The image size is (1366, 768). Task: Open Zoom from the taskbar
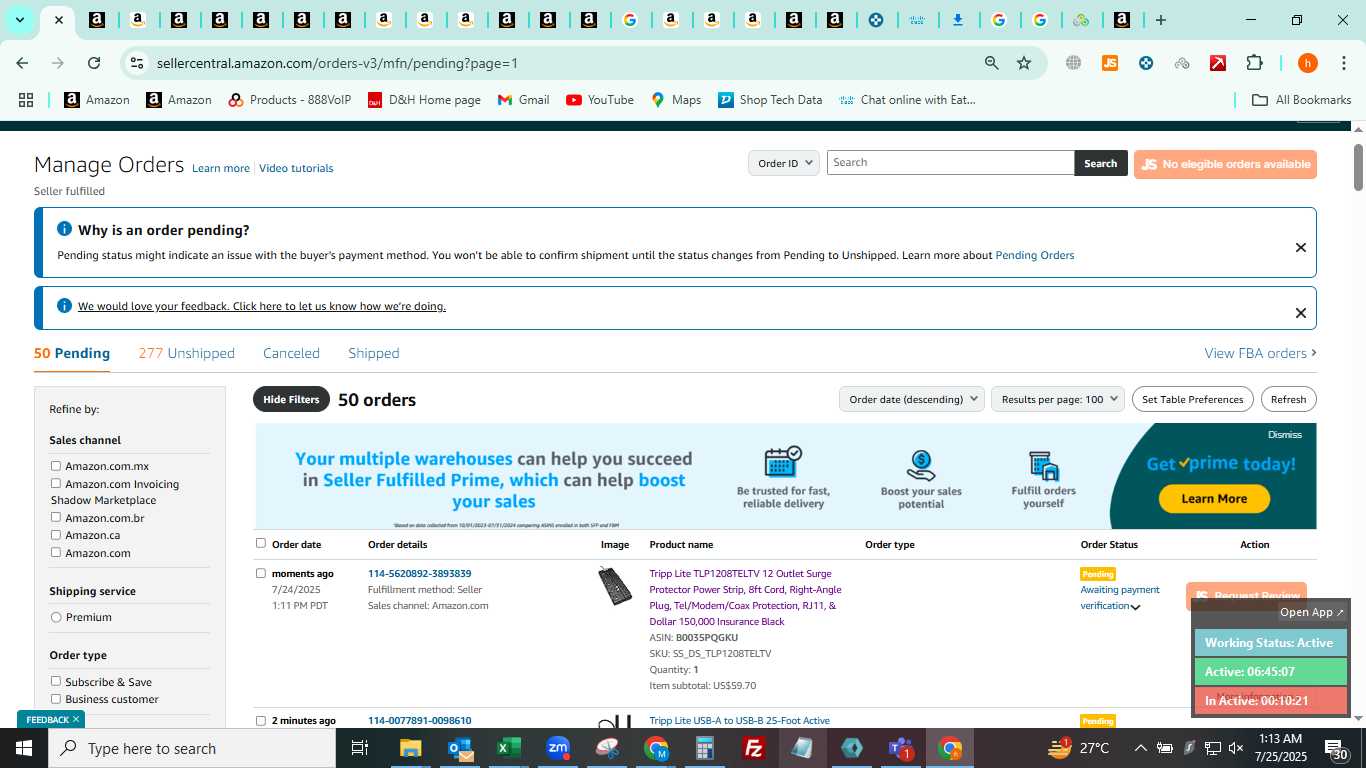(x=558, y=748)
